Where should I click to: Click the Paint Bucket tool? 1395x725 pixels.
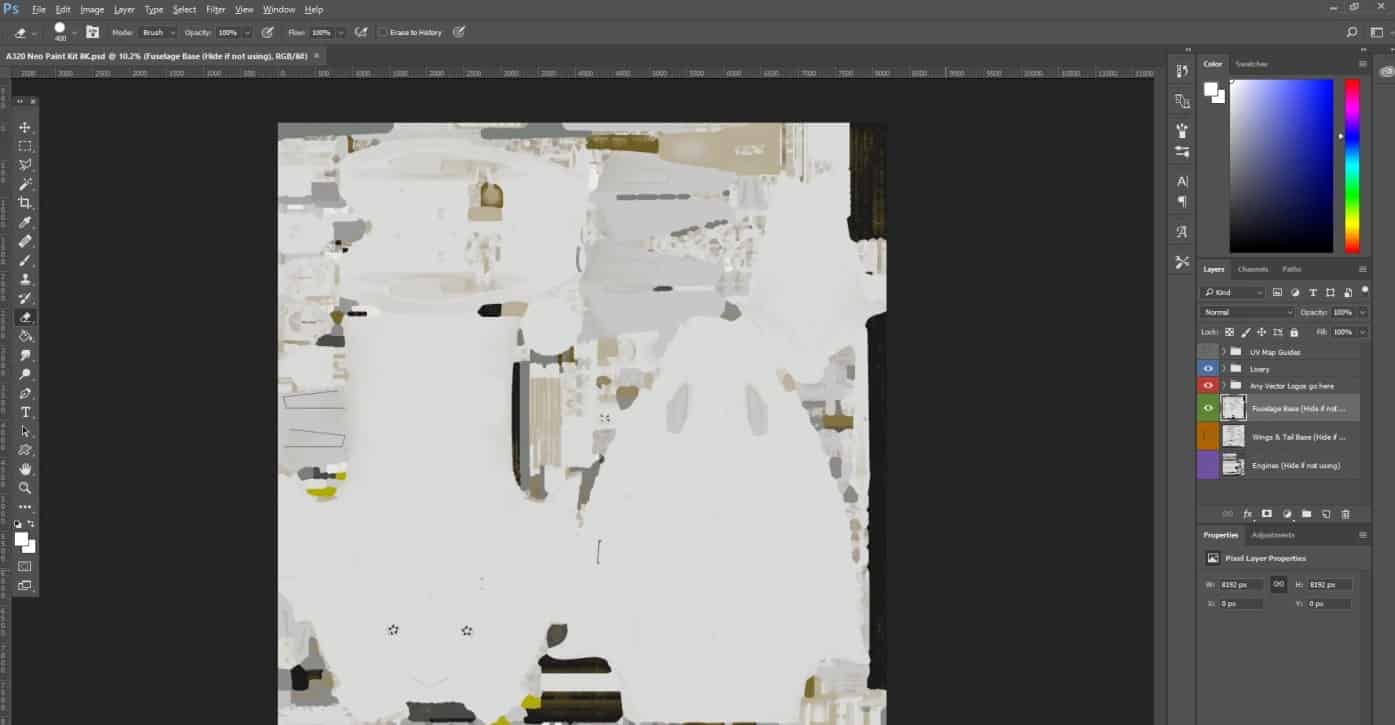[x=25, y=336]
